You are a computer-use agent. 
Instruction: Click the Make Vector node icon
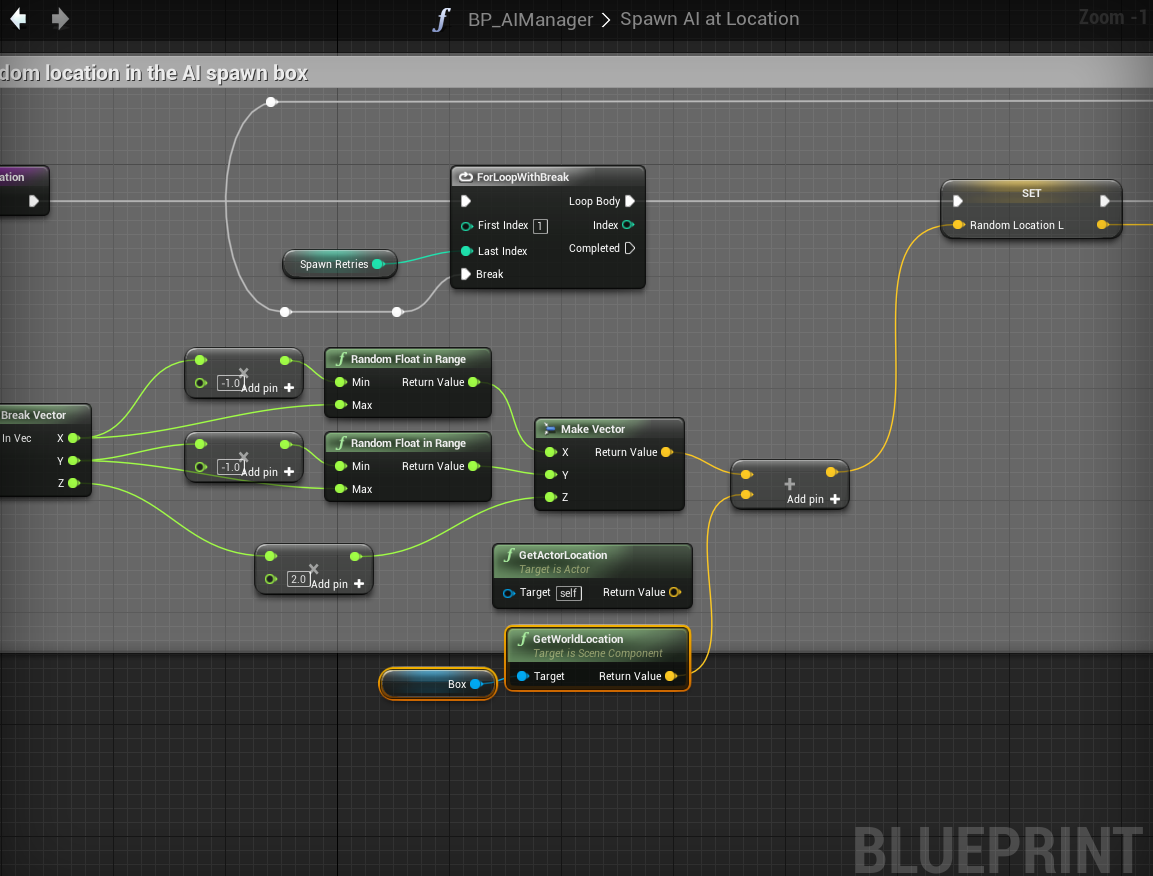tap(548, 429)
